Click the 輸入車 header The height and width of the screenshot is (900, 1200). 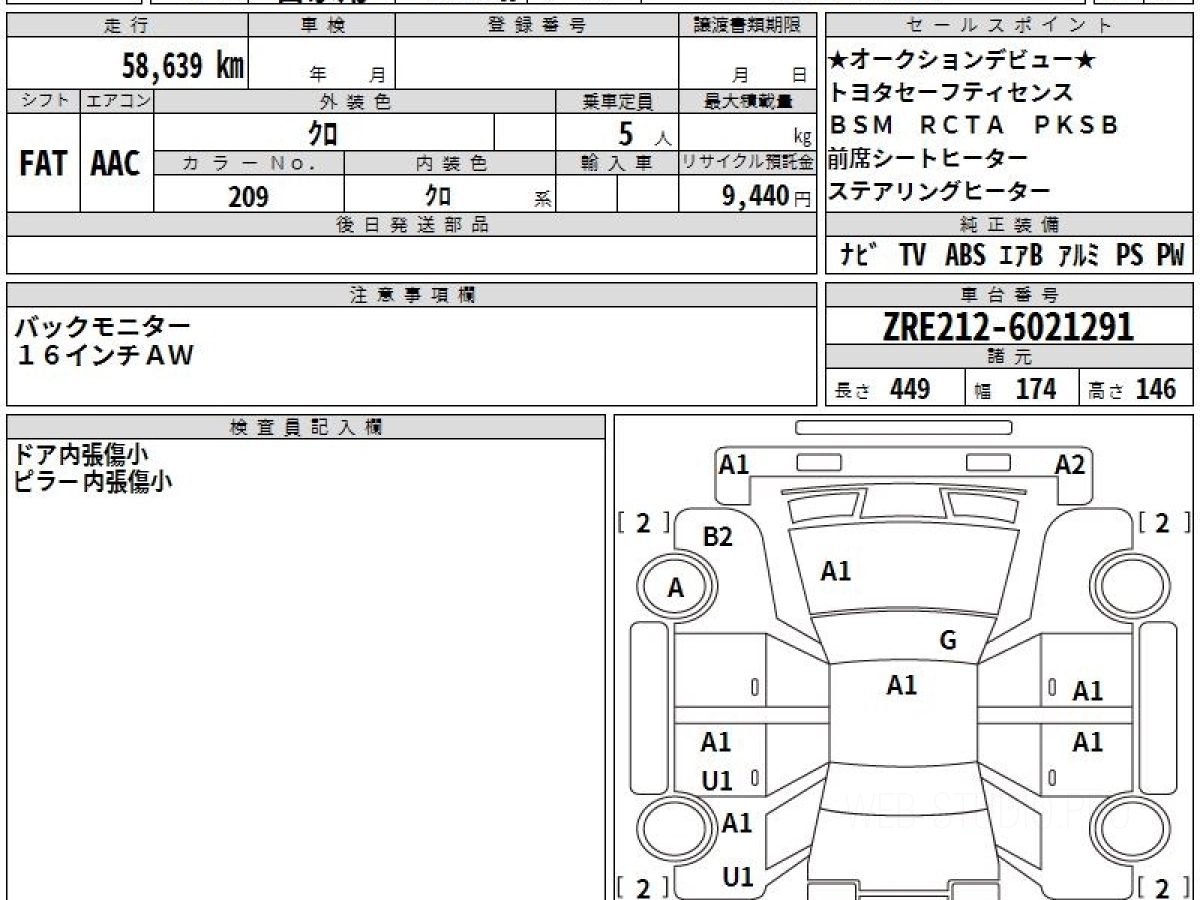617,163
